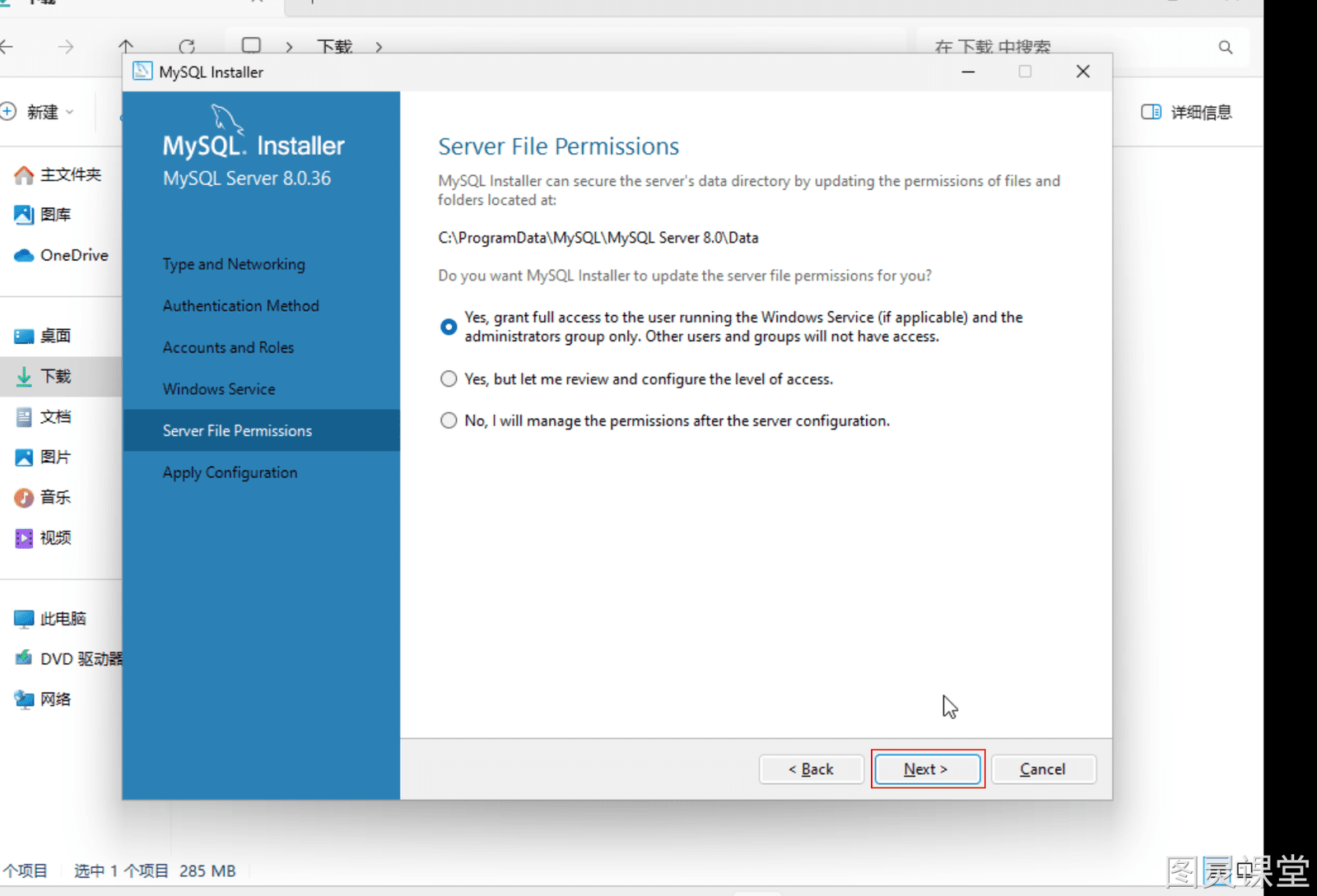The height and width of the screenshot is (896, 1317).
Task: Cancel the MySQL installer
Action: [1044, 768]
